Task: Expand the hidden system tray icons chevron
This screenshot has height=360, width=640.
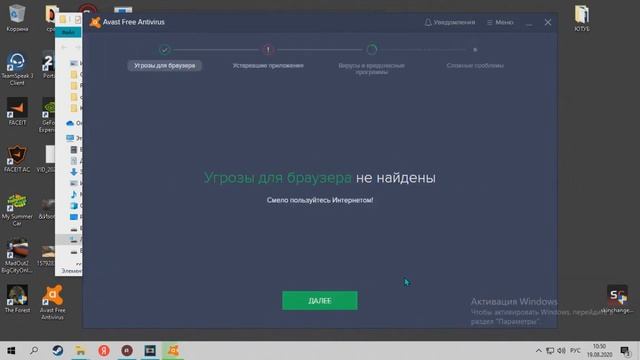Action: 538,351
